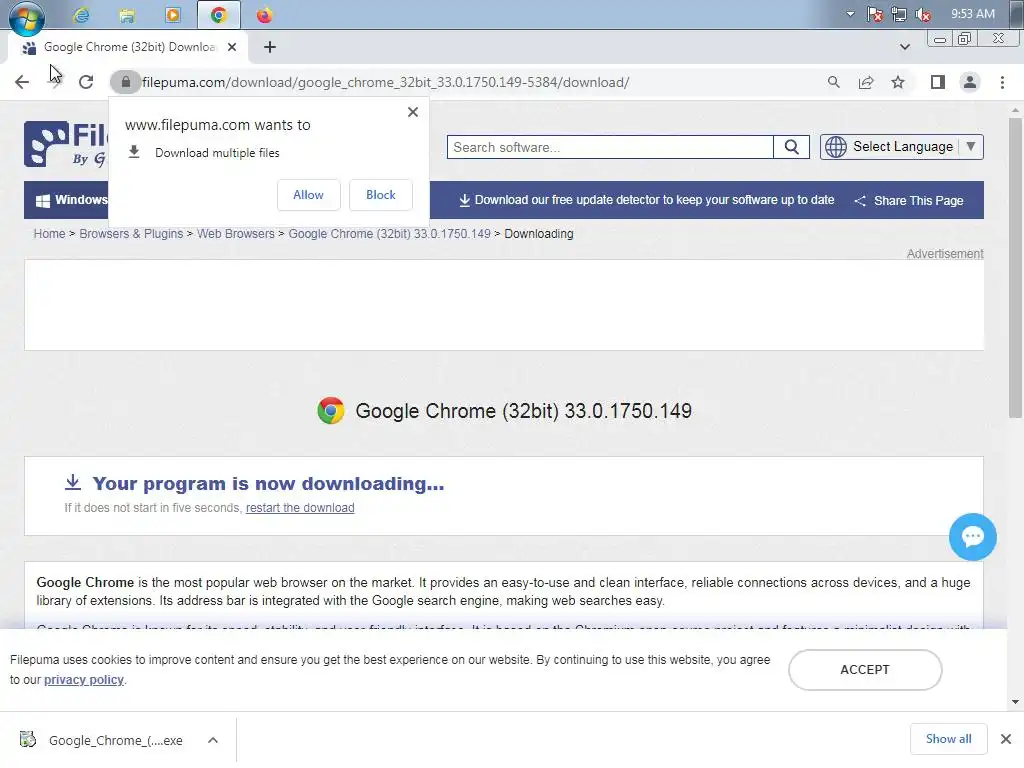Expand download item options chevron

[x=213, y=740]
